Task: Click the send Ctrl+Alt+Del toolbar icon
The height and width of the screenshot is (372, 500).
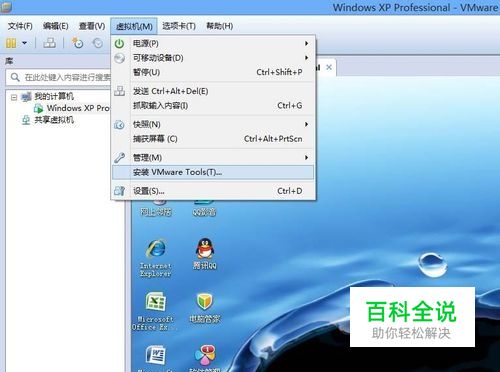Action: point(50,43)
